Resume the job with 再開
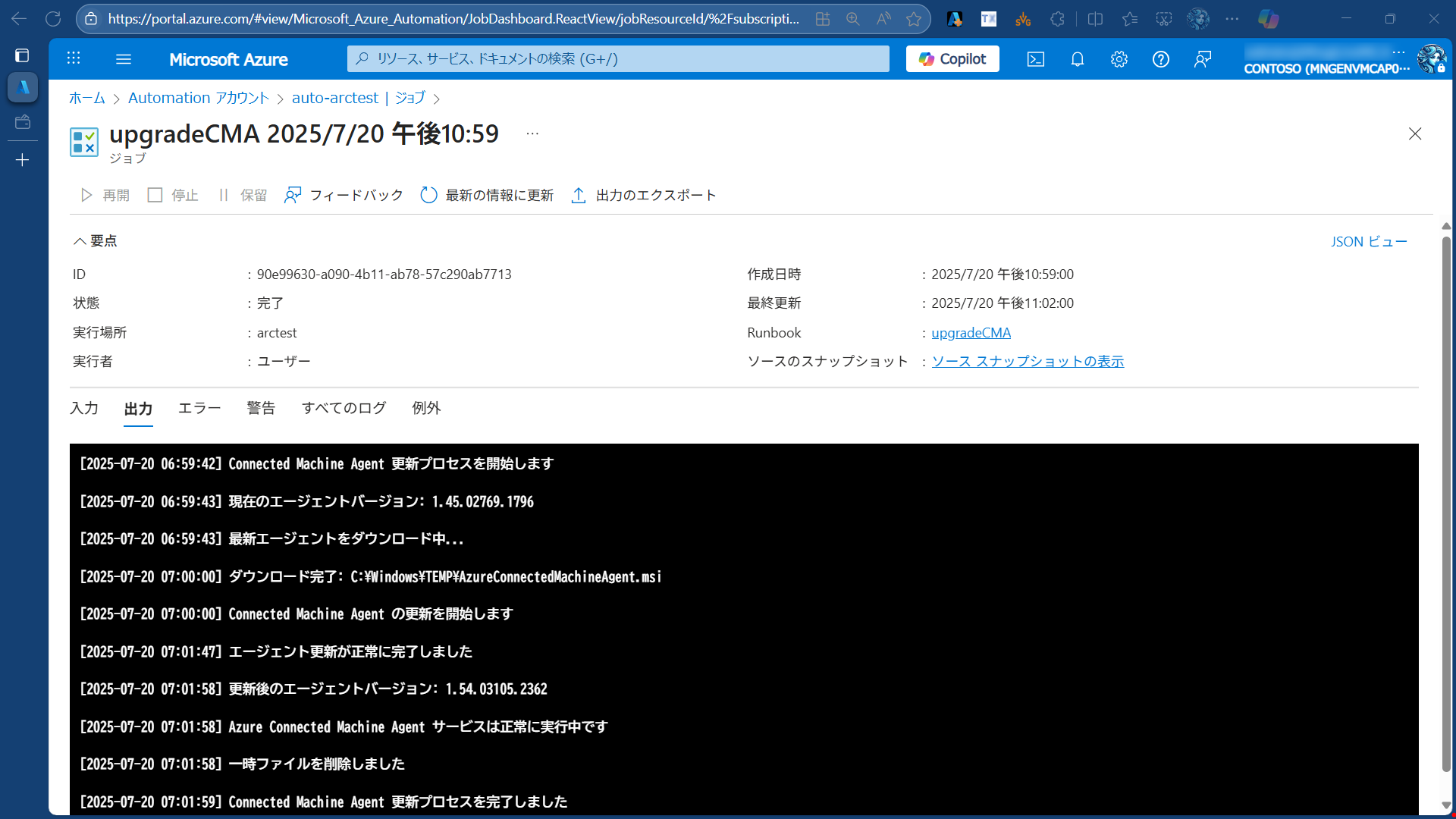This screenshot has width=1456, height=819. [x=104, y=195]
